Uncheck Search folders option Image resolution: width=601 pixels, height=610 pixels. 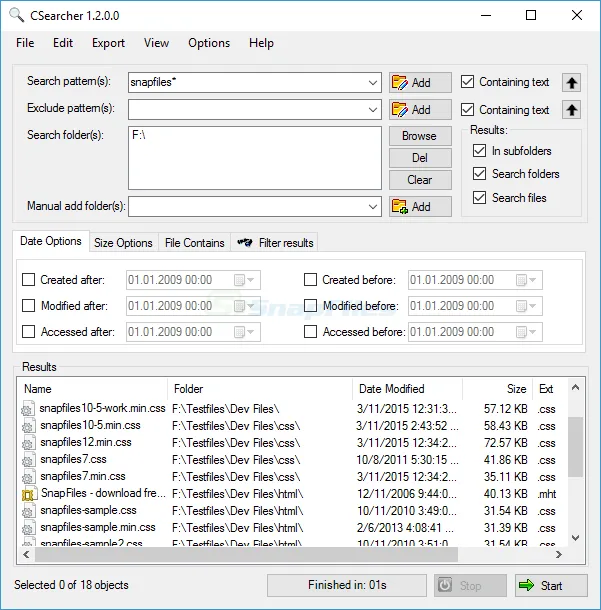pyautogui.click(x=479, y=174)
